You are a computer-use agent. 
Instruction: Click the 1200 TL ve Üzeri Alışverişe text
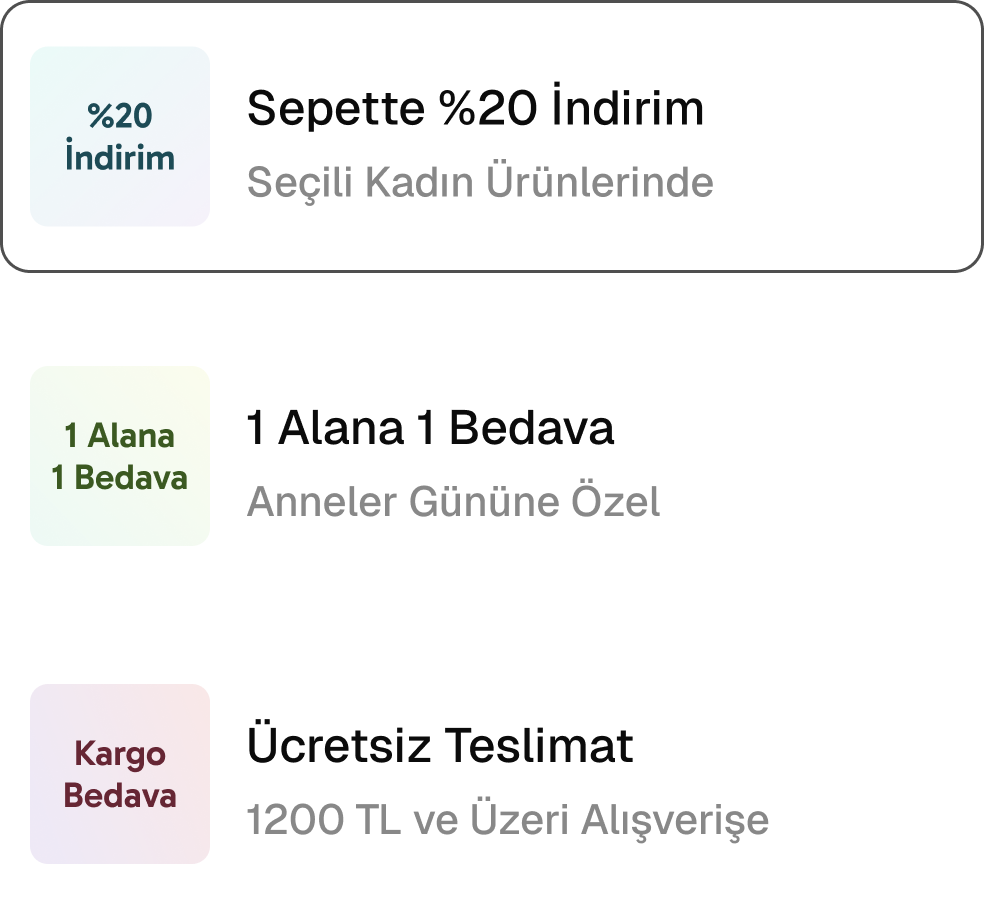click(509, 818)
